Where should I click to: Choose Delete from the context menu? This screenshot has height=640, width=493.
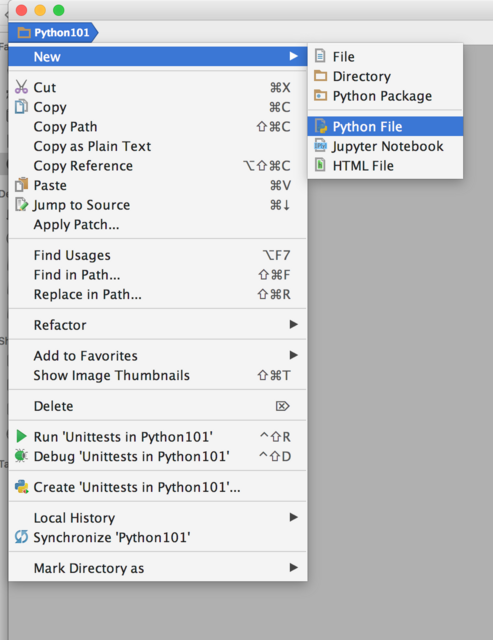(158, 406)
